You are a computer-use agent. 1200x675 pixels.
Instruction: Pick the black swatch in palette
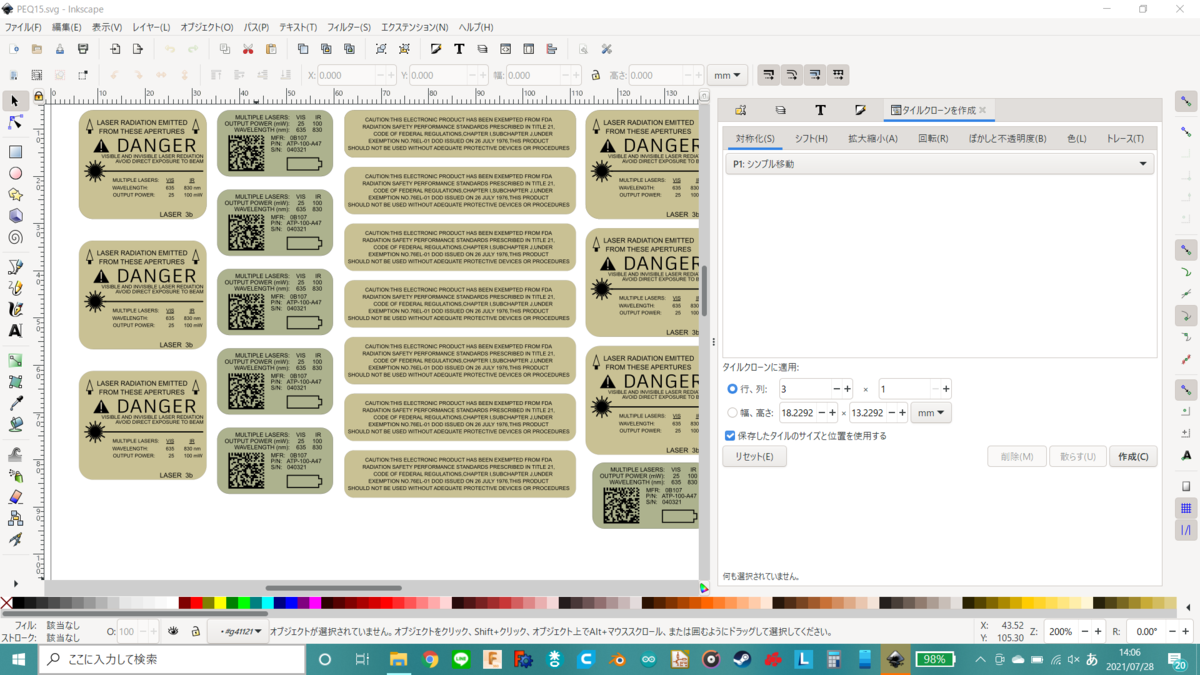click(18, 603)
